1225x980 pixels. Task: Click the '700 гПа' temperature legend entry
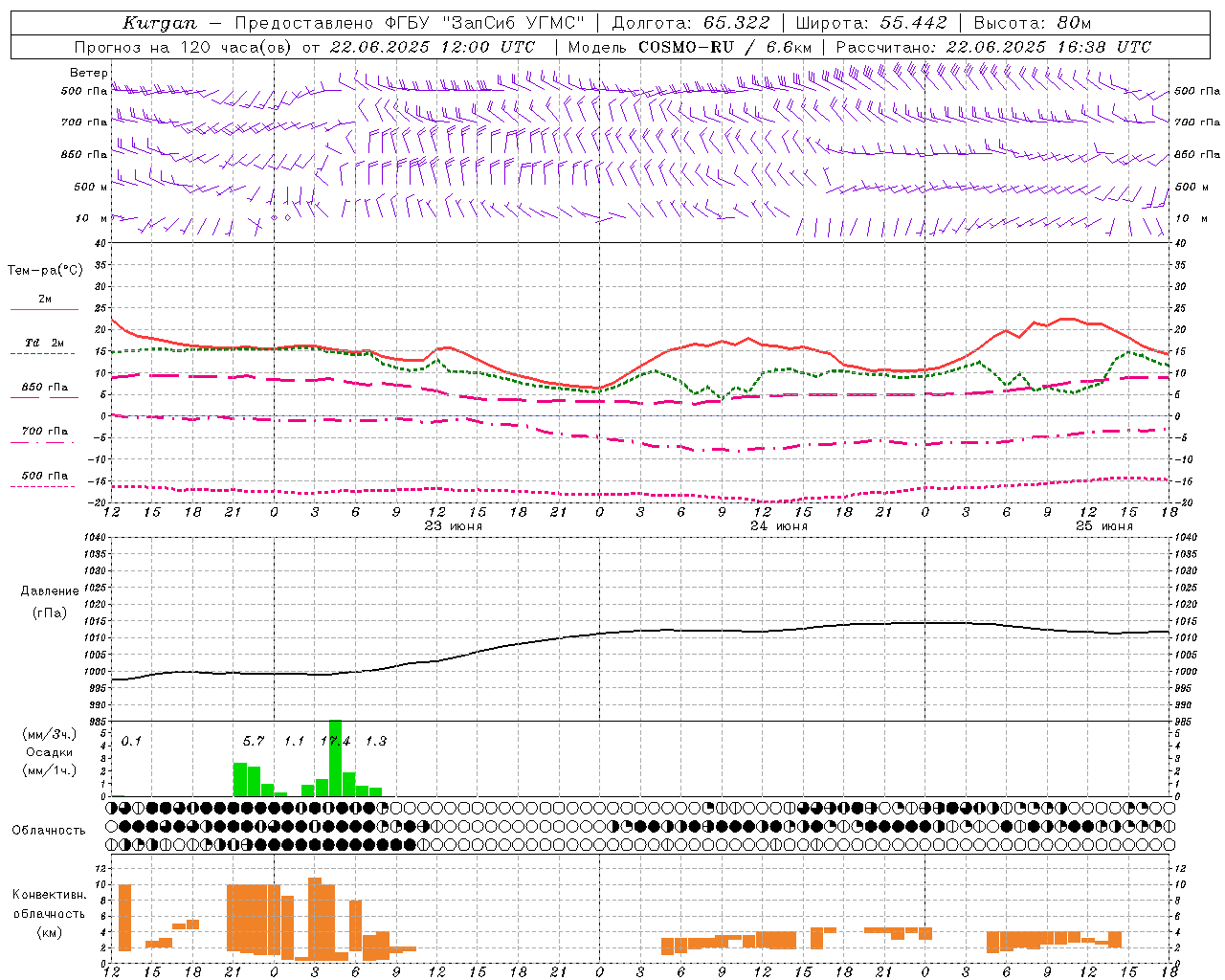[x=45, y=432]
